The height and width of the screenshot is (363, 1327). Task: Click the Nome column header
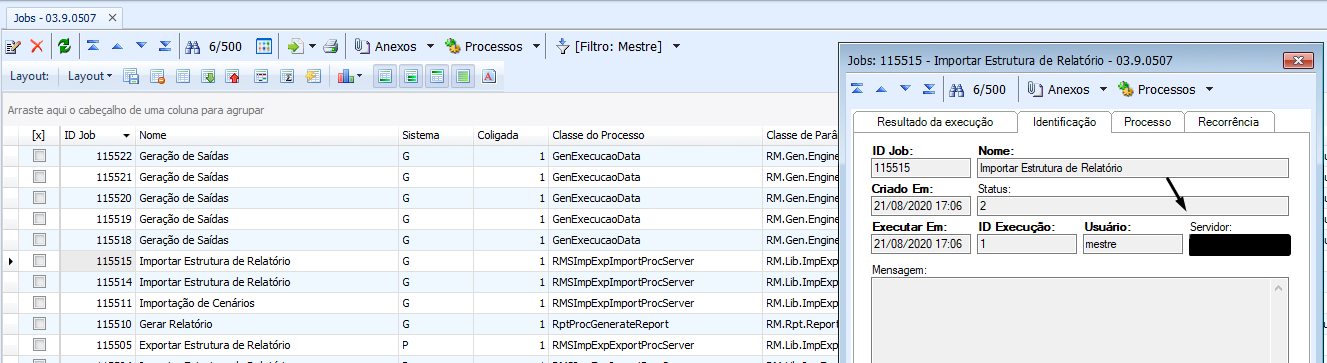[266, 135]
